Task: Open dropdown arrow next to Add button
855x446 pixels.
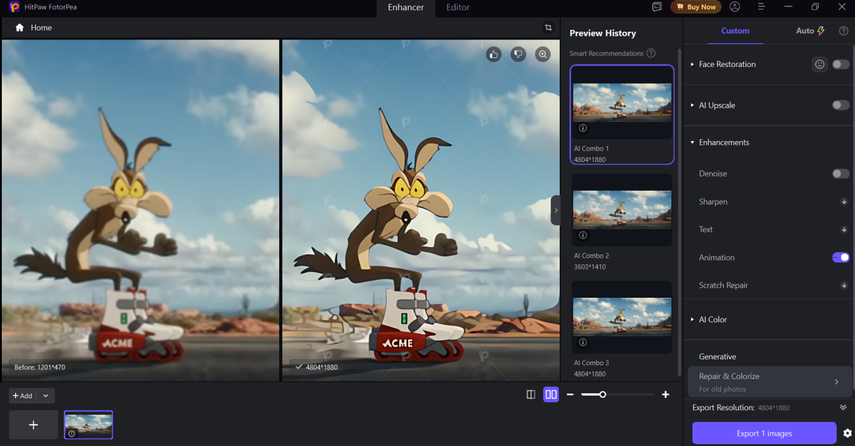Action: (x=46, y=396)
